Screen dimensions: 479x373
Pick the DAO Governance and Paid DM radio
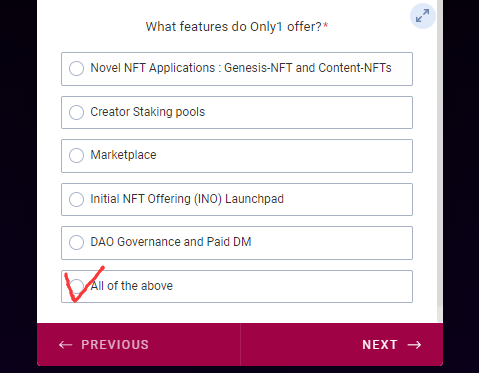point(76,242)
